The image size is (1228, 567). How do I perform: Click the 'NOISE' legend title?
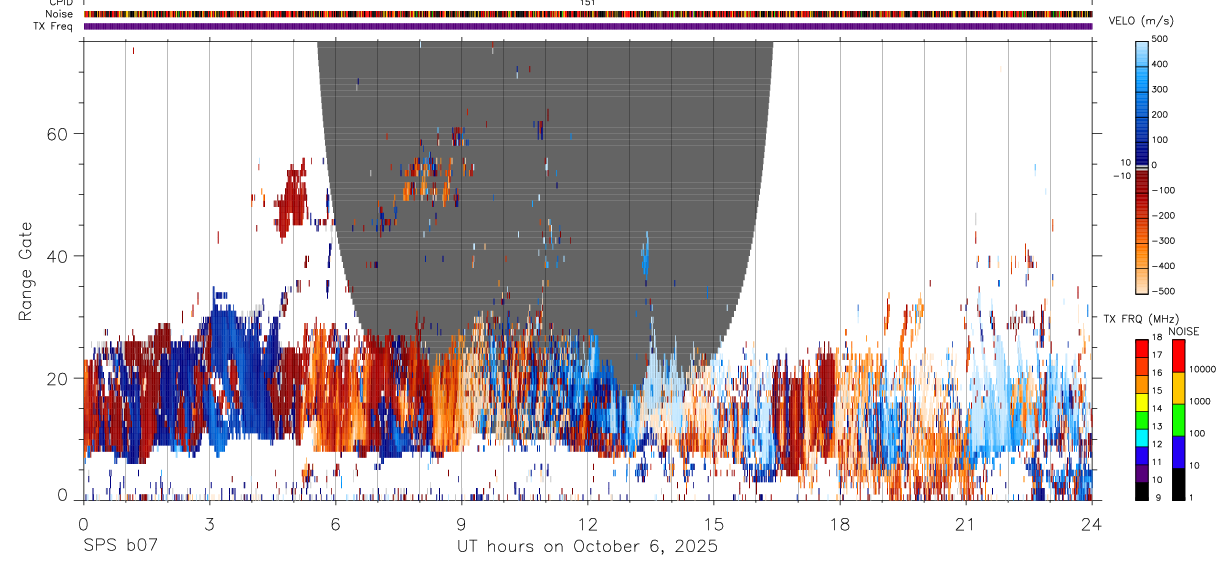point(1184,332)
